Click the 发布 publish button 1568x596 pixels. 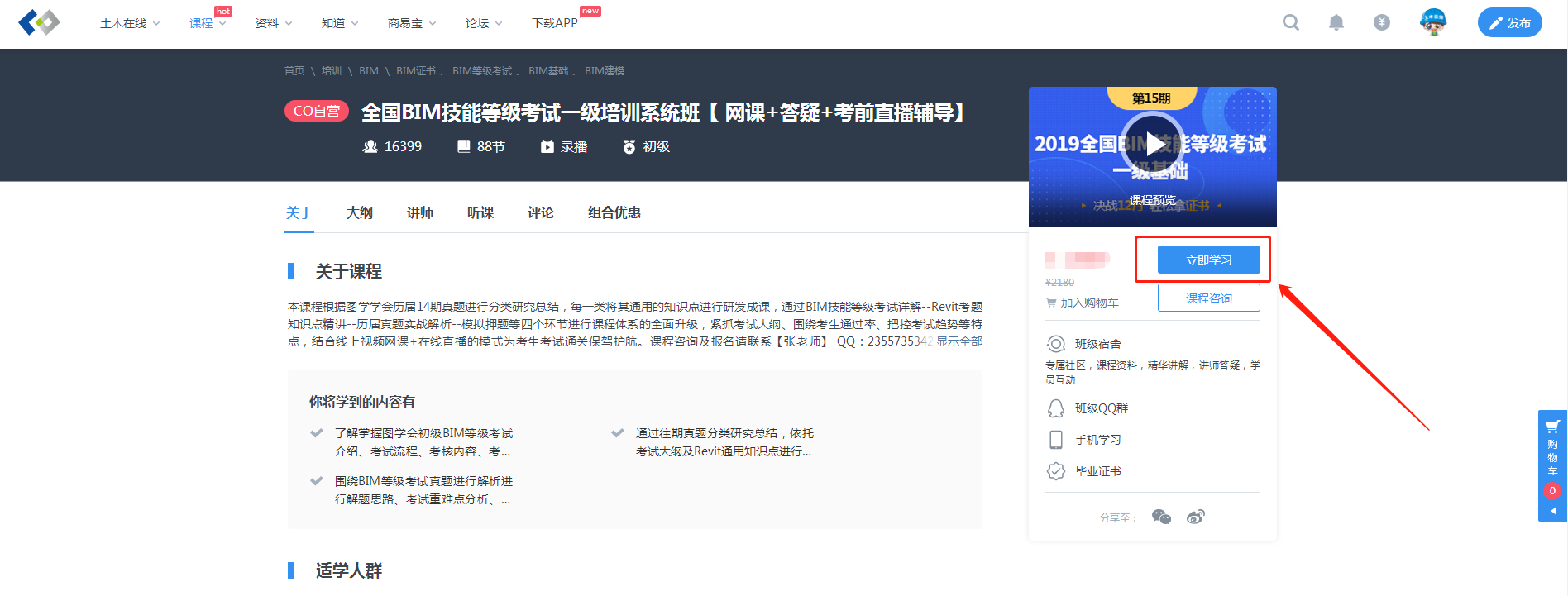[1510, 22]
